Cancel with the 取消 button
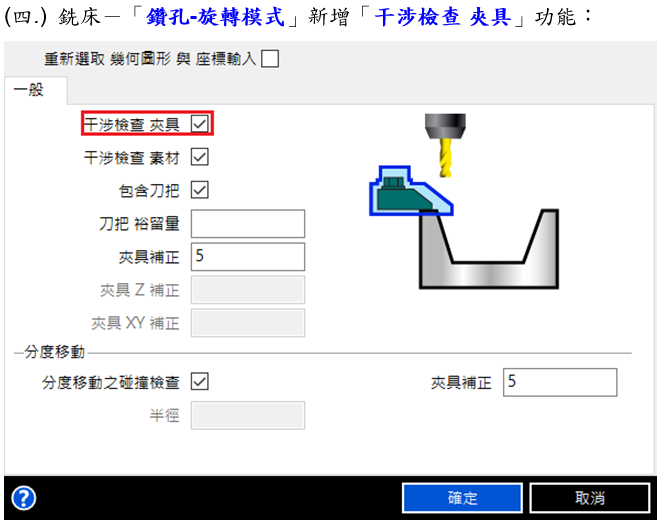This screenshot has width=669, height=531. point(590,498)
